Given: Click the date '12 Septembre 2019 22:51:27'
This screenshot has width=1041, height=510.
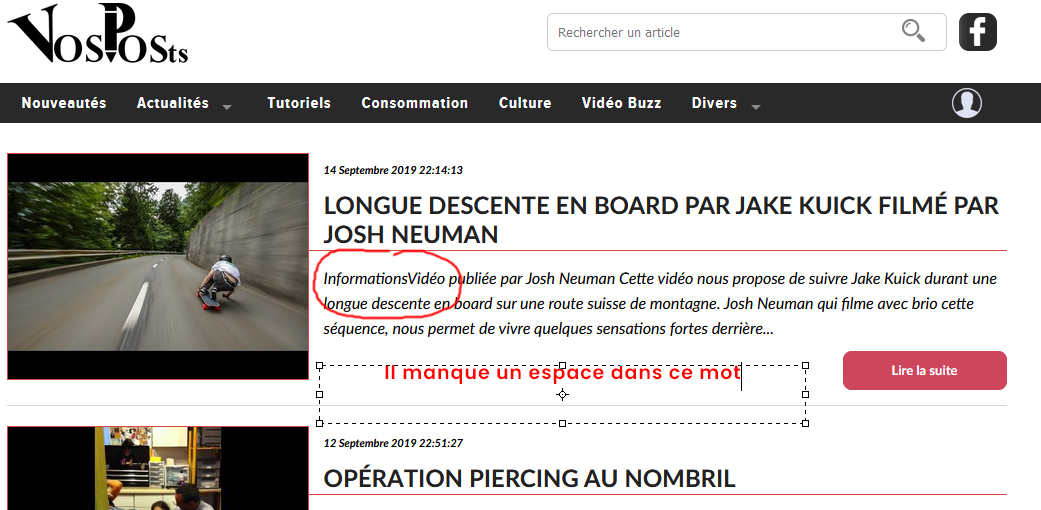Looking at the screenshot, I should (393, 443).
